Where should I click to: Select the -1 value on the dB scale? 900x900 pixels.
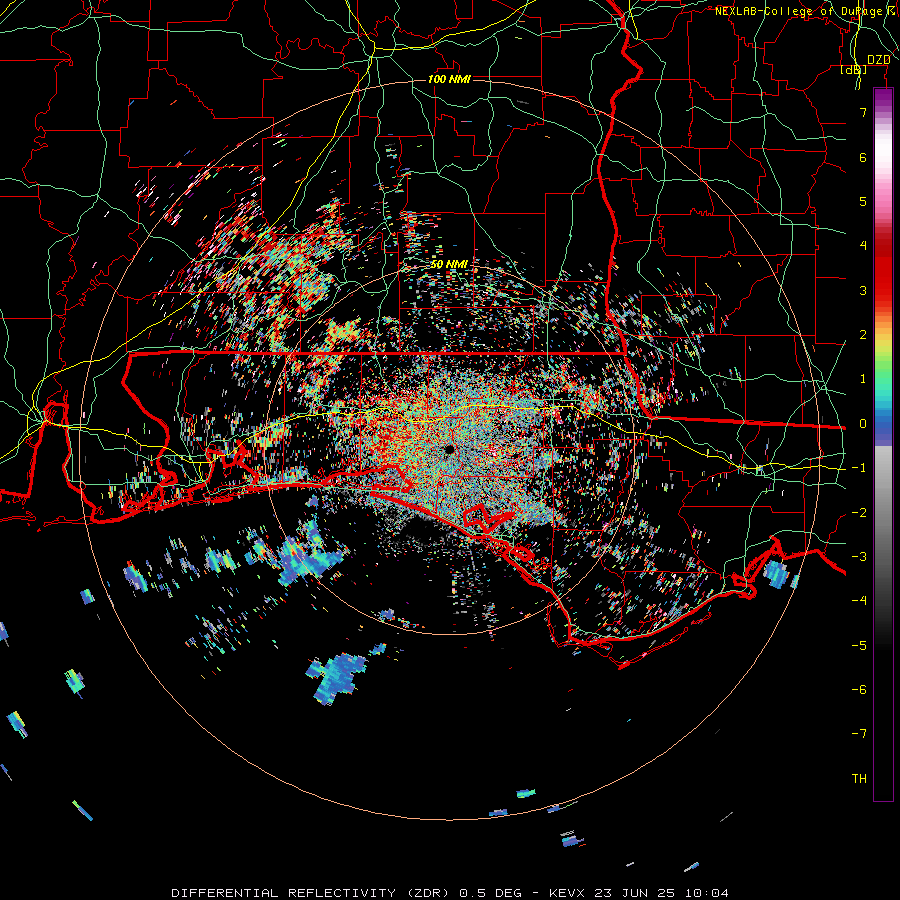[x=859, y=468]
